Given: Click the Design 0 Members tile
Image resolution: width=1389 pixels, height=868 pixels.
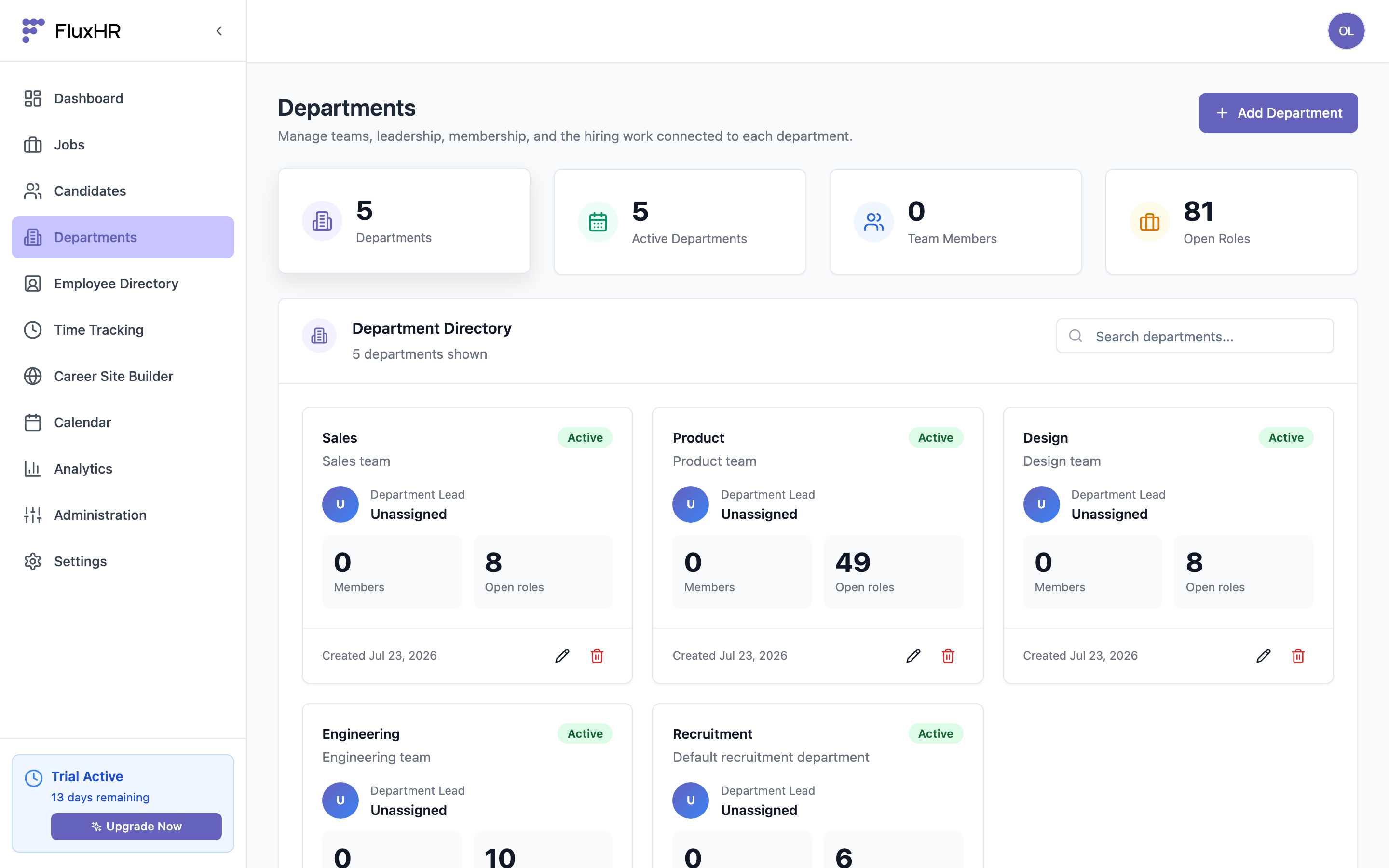Looking at the screenshot, I should point(1092,572).
